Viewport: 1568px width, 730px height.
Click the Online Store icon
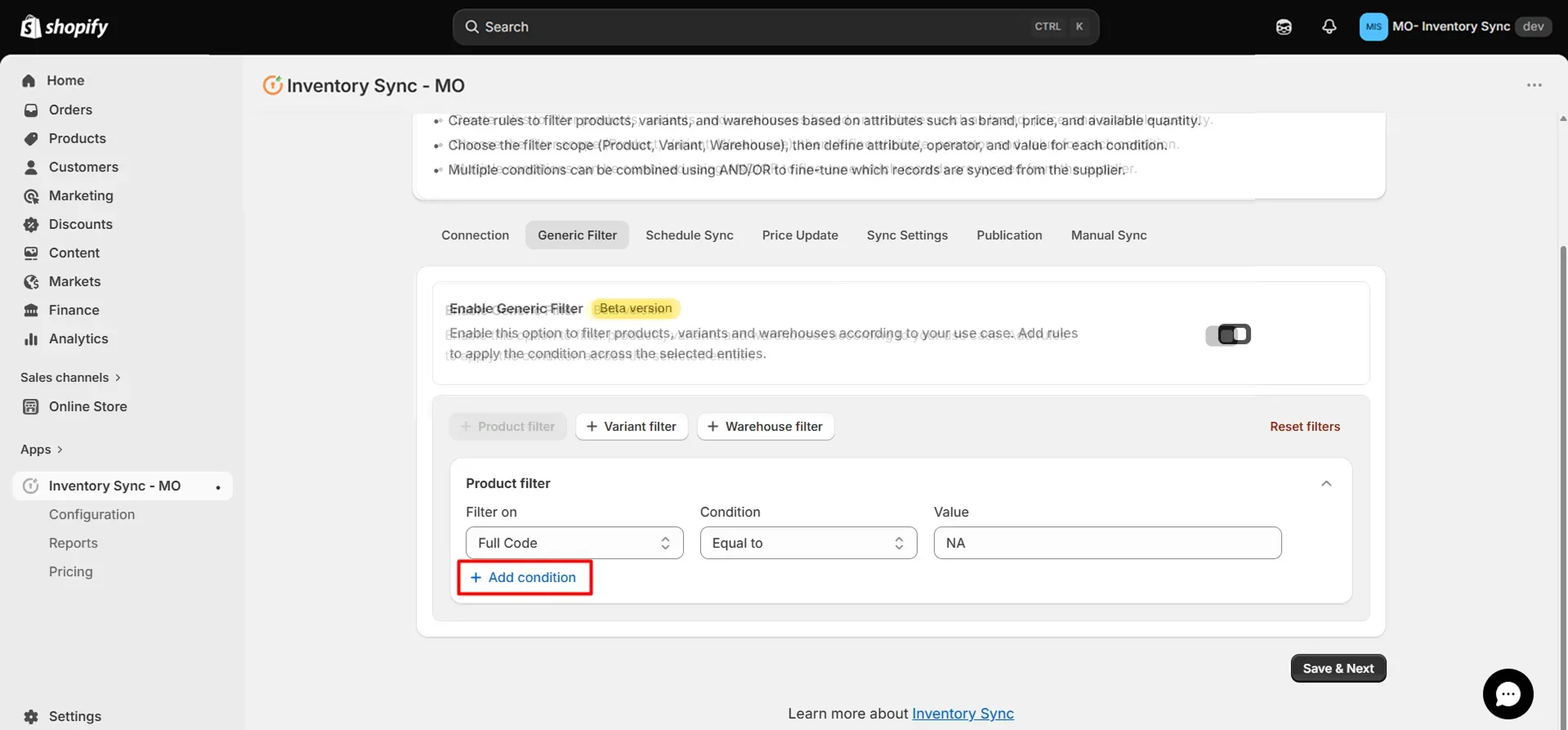pos(31,406)
